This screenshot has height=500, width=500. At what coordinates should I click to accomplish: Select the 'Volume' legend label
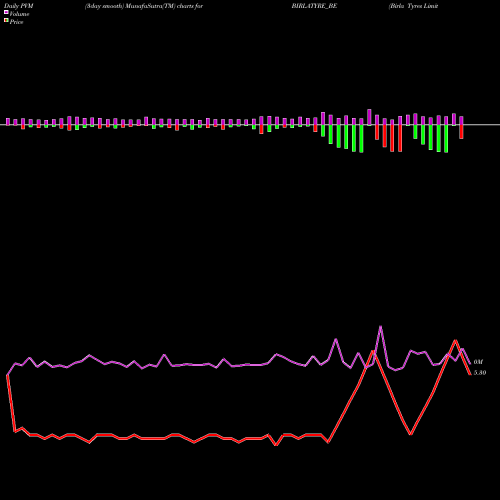pos(19,14)
